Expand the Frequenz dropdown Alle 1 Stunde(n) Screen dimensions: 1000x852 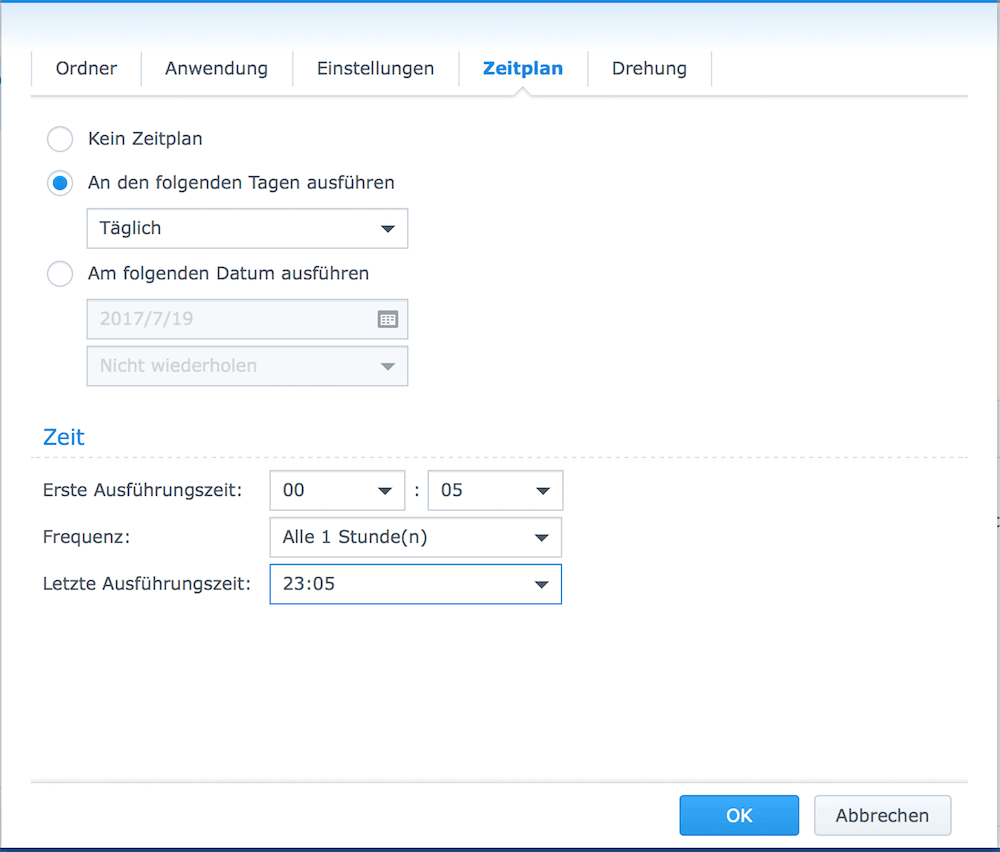(x=416, y=537)
